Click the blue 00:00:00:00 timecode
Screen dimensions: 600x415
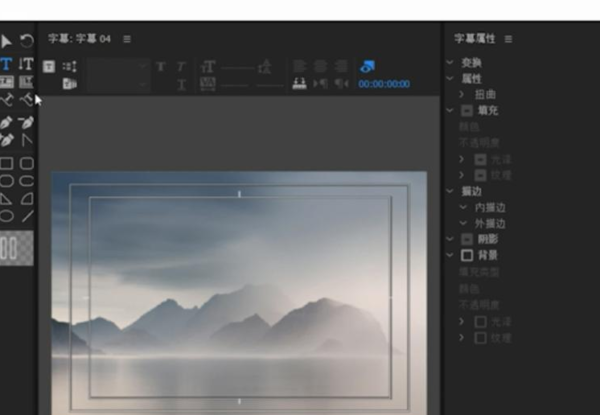(384, 84)
